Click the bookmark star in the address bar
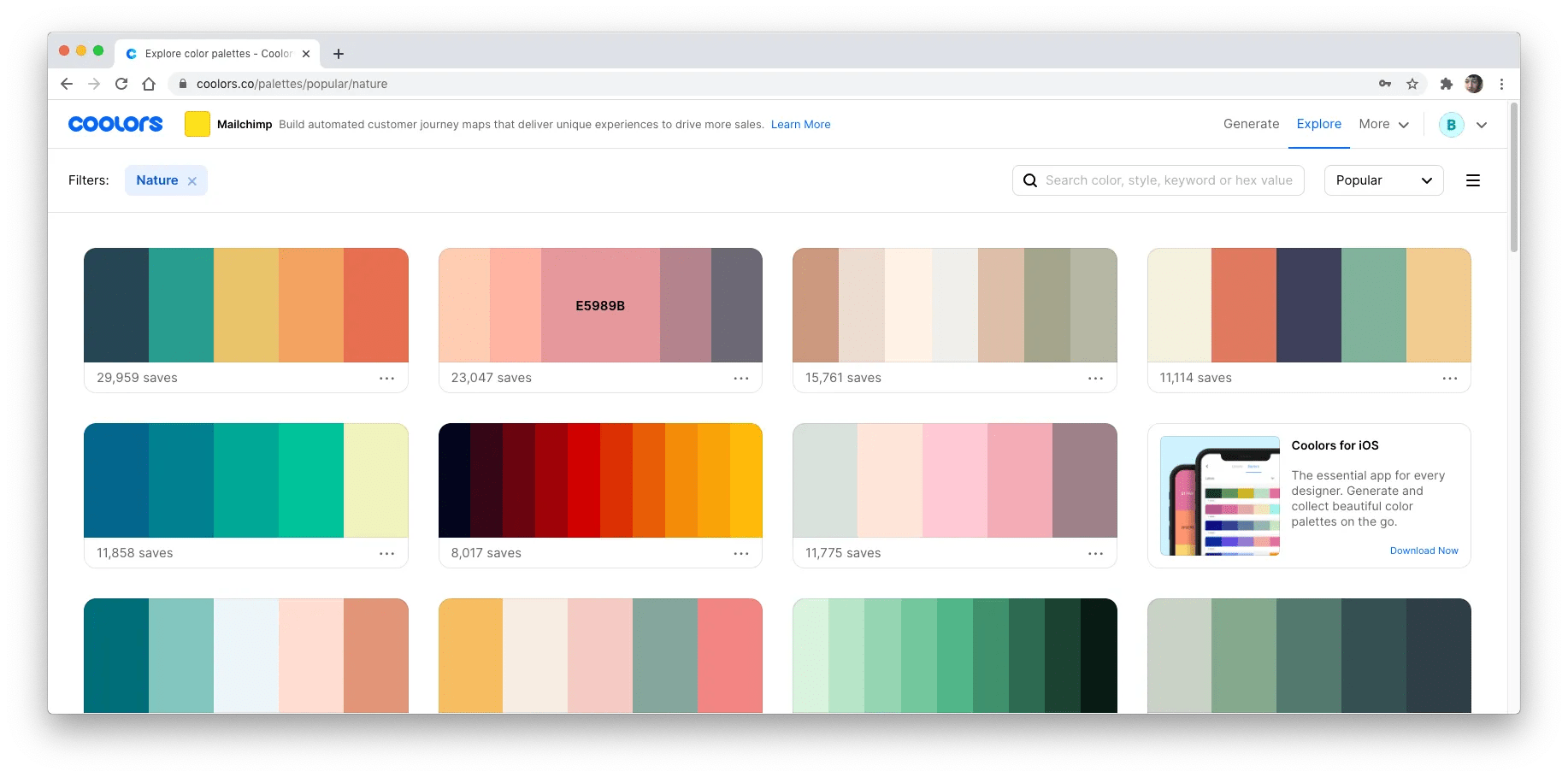 pos(1413,84)
